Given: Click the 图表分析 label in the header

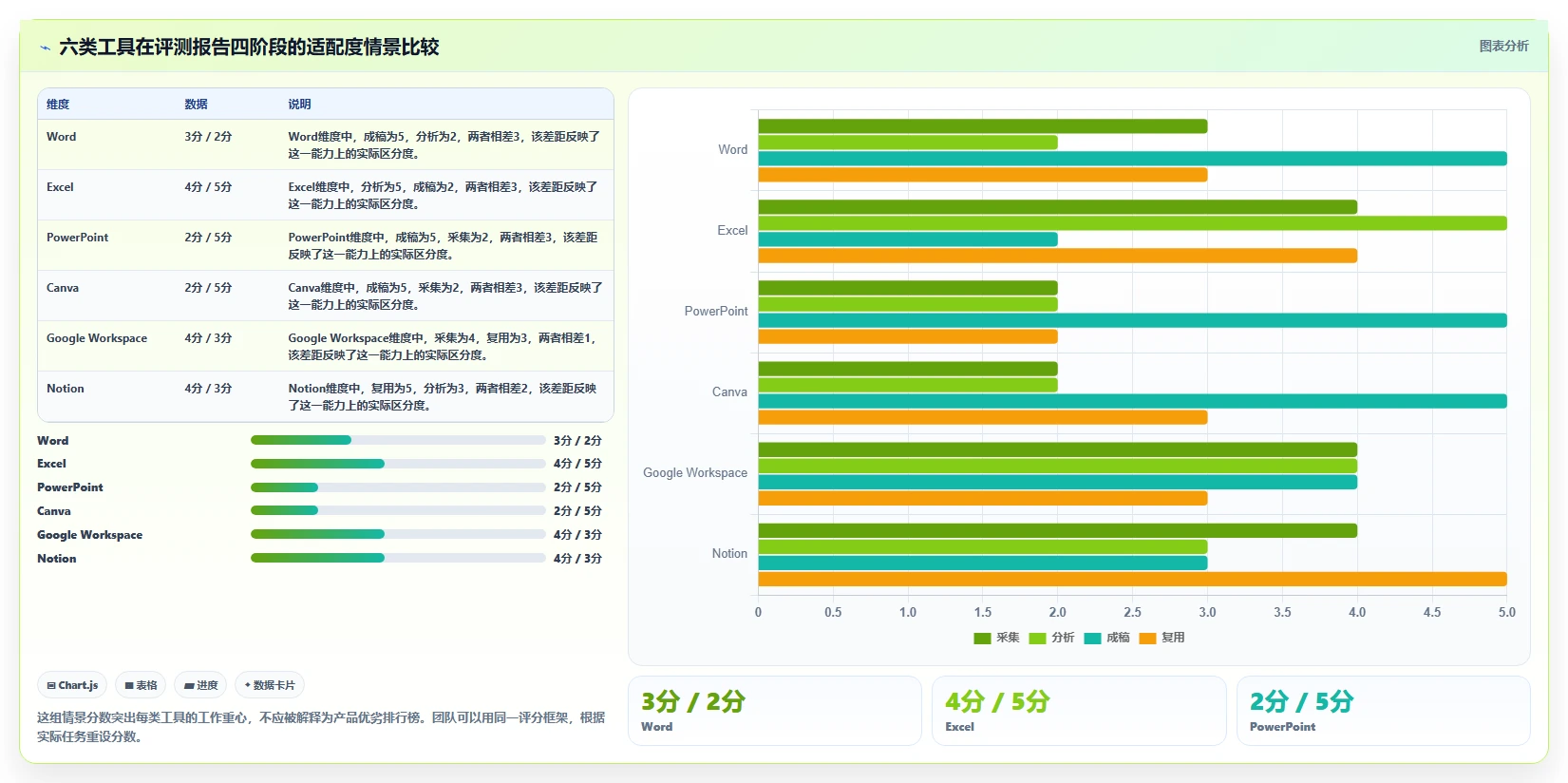Looking at the screenshot, I should pos(1503,46).
